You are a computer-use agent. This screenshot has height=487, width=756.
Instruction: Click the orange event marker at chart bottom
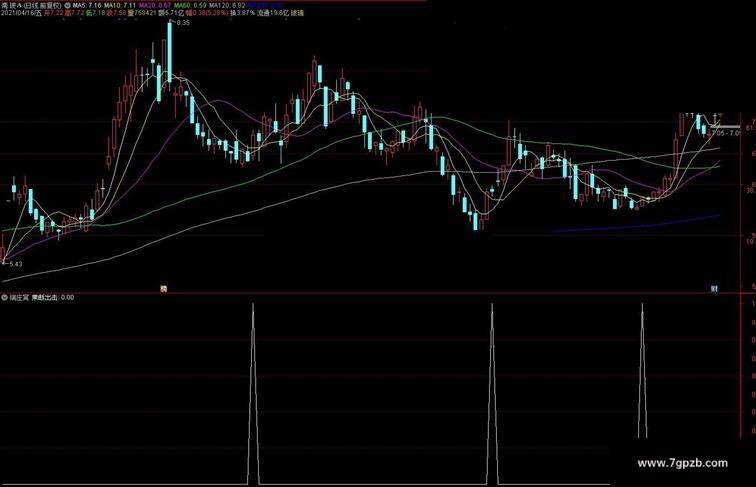pyautogui.click(x=163, y=289)
